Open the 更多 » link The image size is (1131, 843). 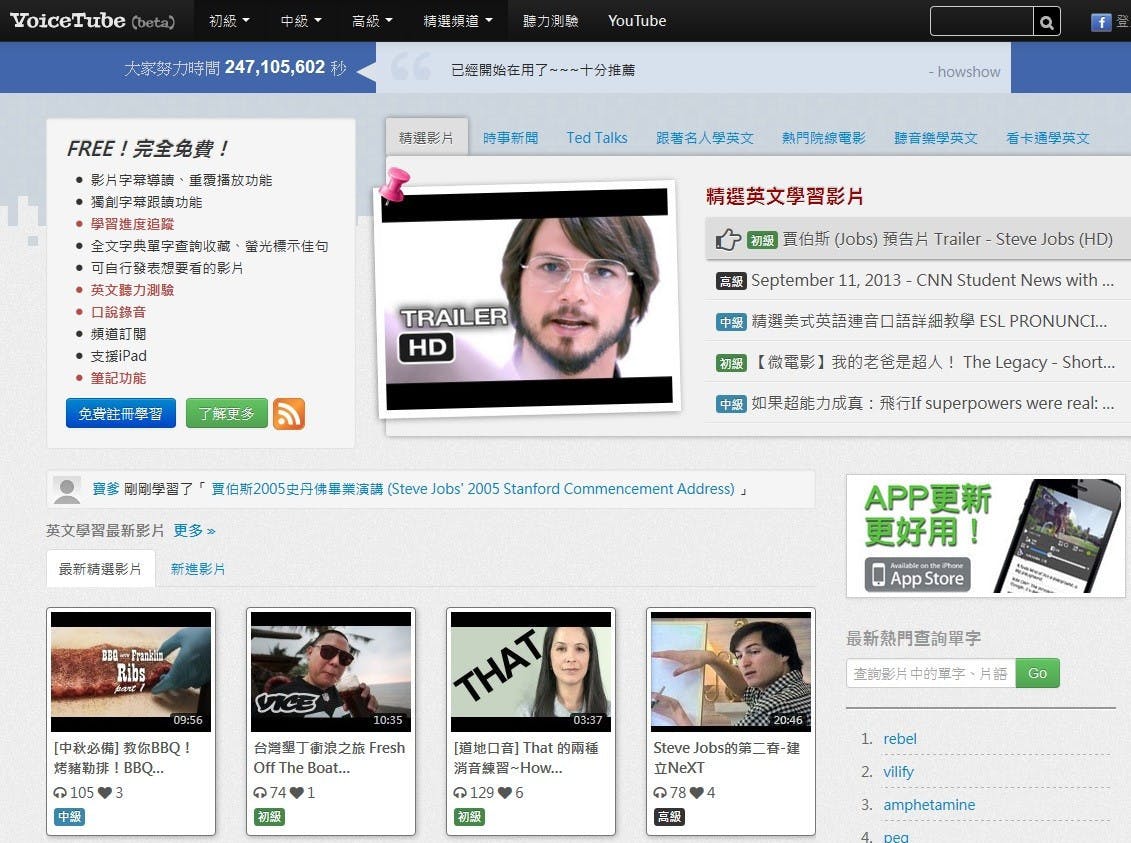click(x=194, y=531)
